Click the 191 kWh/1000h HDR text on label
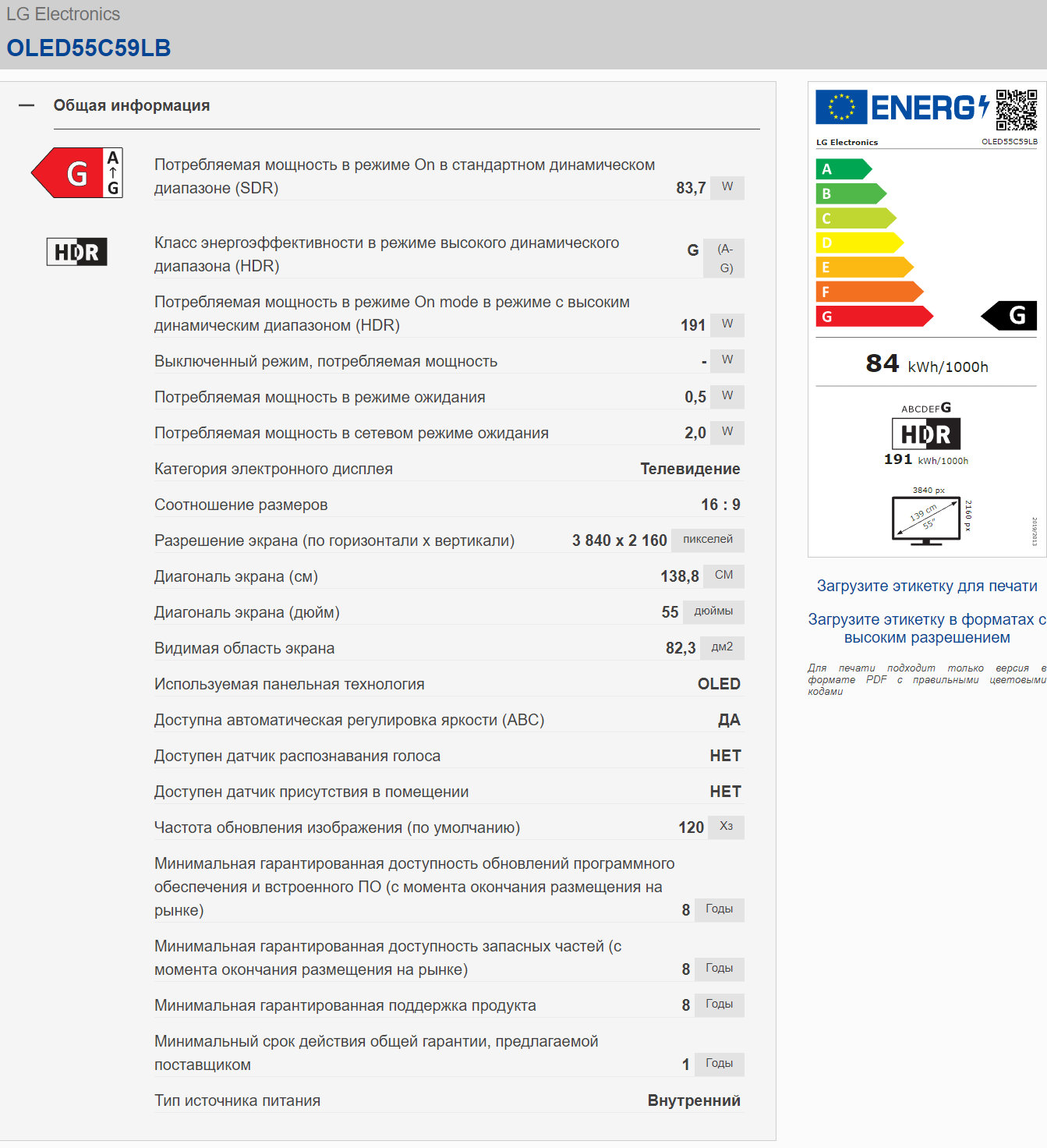This screenshot has width=1047, height=1148. pos(926,460)
